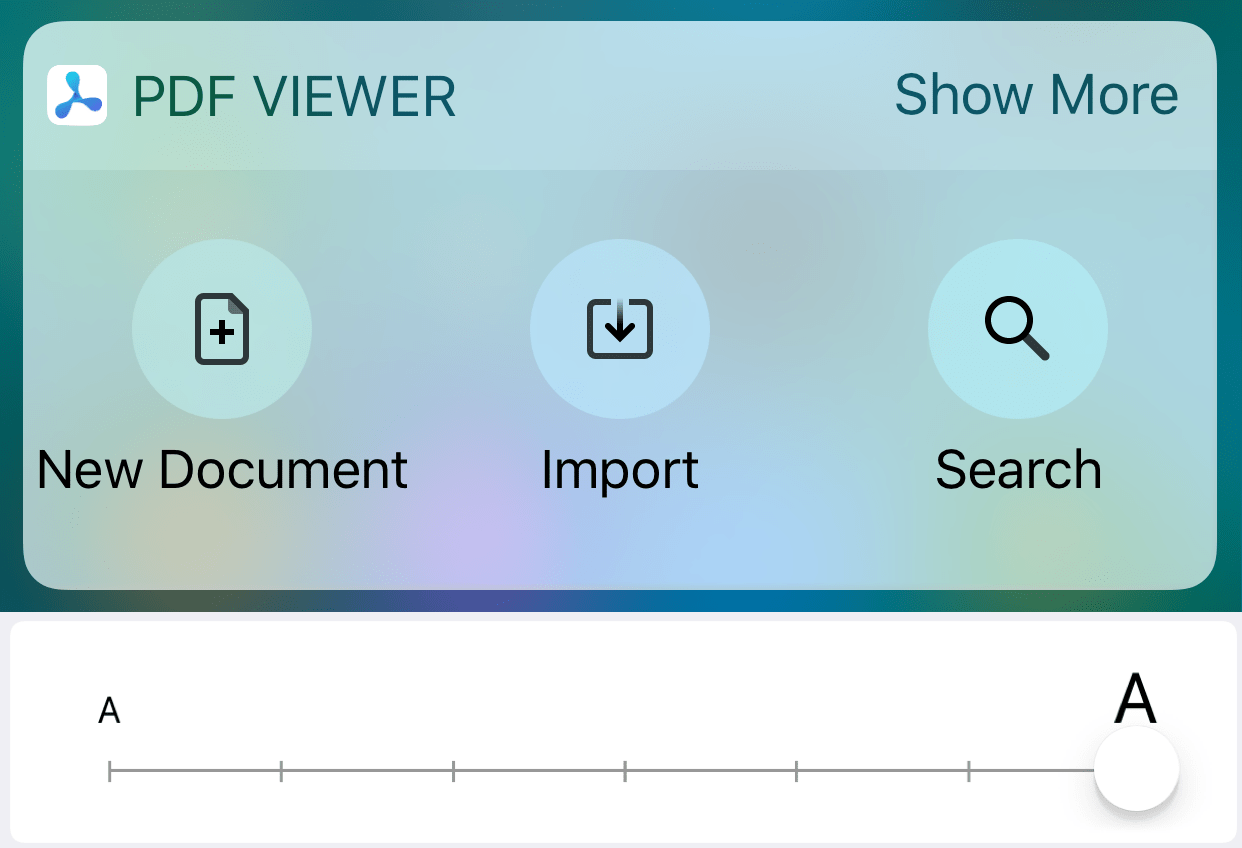
Task: Click the "Import" text label
Action: [x=620, y=470]
